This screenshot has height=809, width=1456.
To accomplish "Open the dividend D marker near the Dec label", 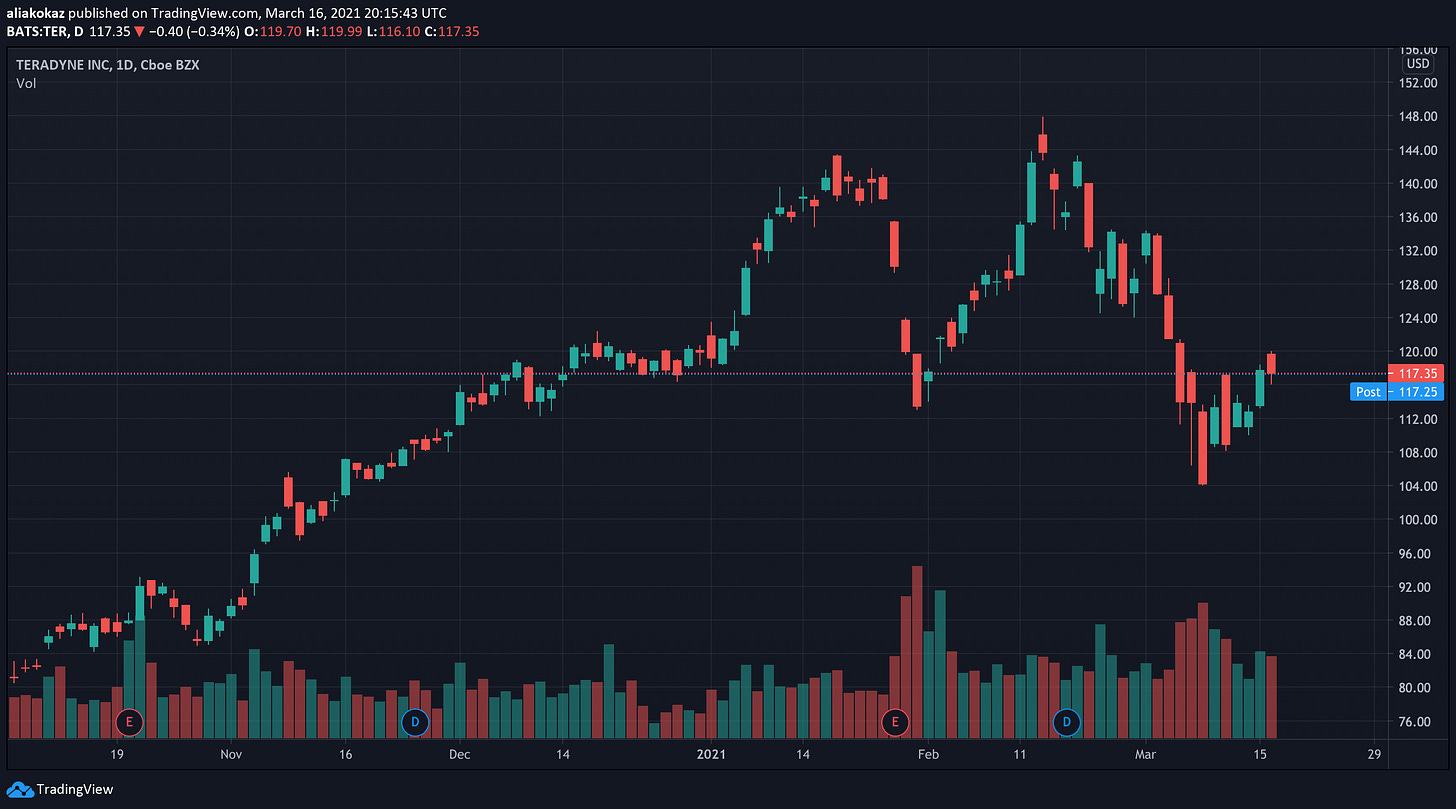I will pyautogui.click(x=414, y=721).
